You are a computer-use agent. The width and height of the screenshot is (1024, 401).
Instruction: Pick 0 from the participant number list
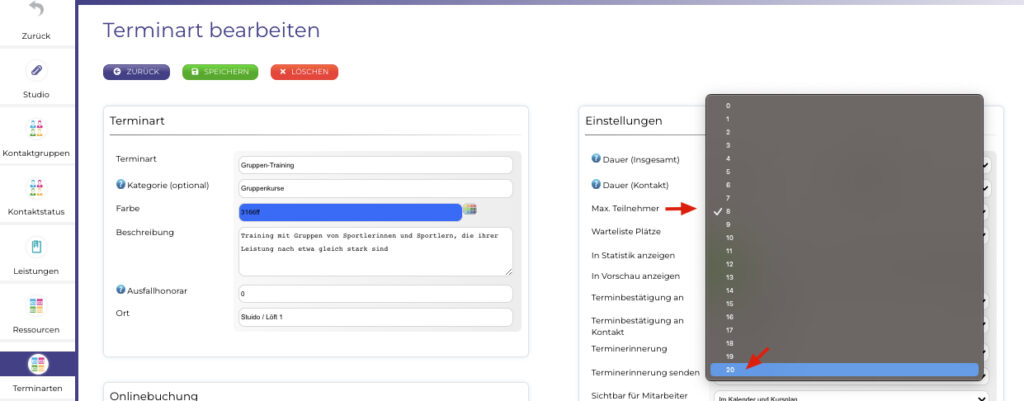843,105
